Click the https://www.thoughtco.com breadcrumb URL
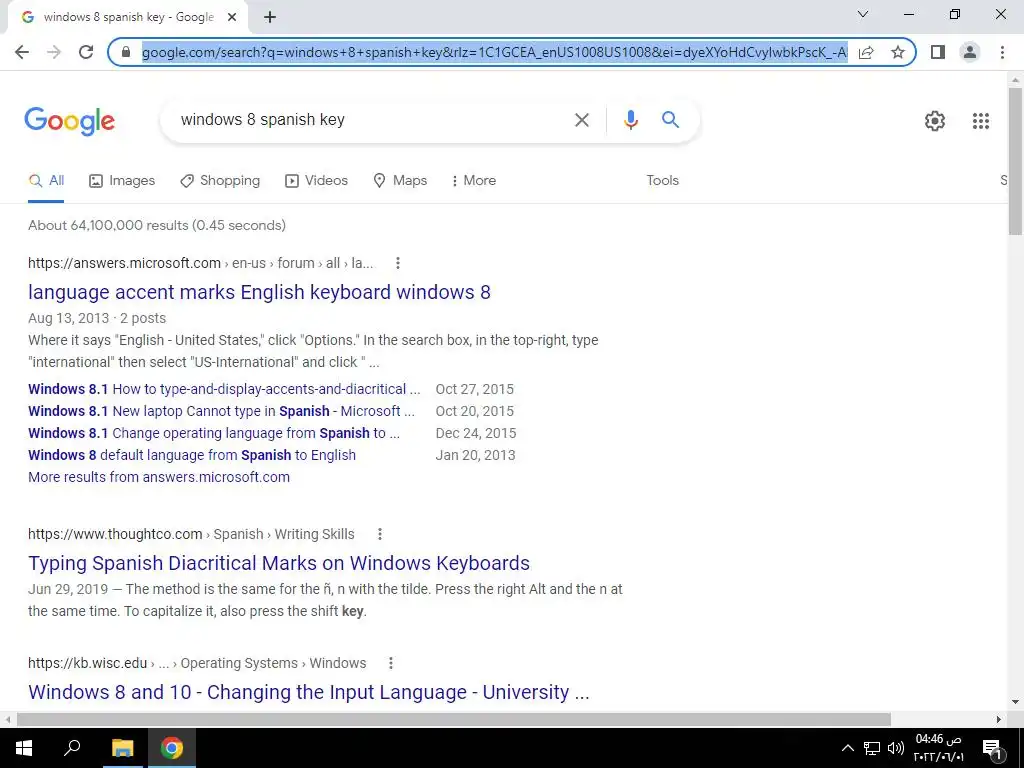The image size is (1024, 768). [x=115, y=534]
